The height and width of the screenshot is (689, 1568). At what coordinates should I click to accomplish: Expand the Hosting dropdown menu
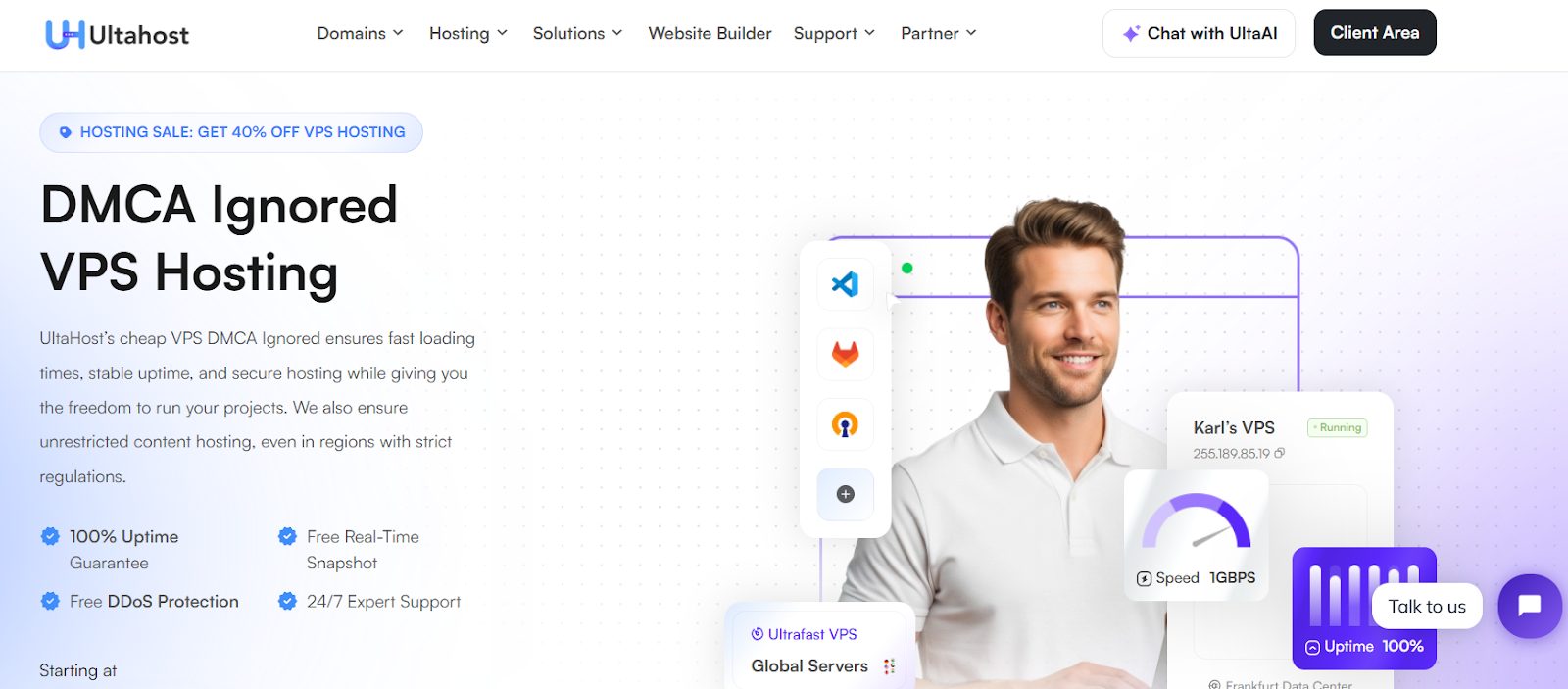468,33
